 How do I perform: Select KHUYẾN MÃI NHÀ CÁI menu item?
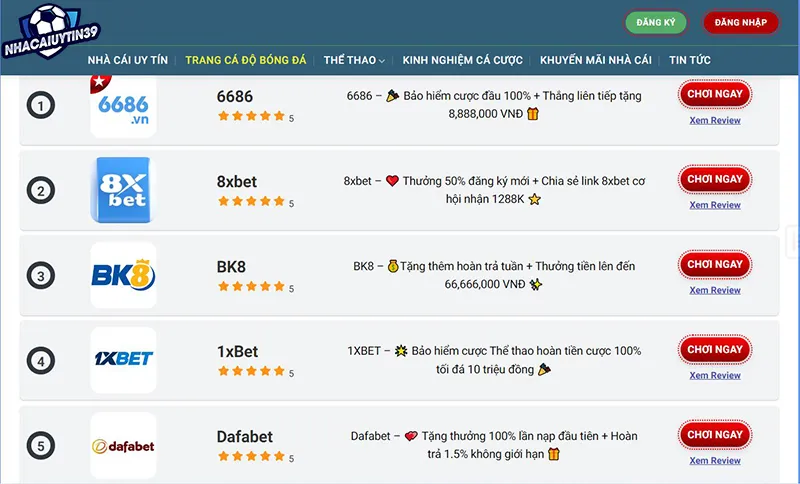595,60
